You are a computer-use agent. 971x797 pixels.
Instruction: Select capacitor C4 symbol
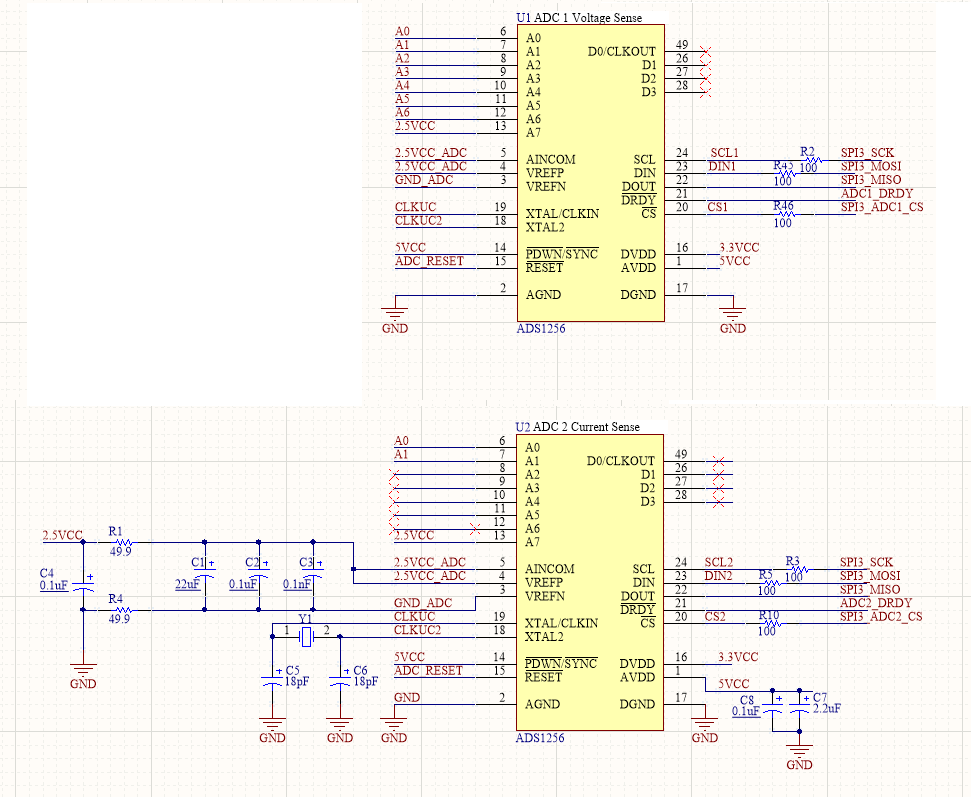pos(84,585)
